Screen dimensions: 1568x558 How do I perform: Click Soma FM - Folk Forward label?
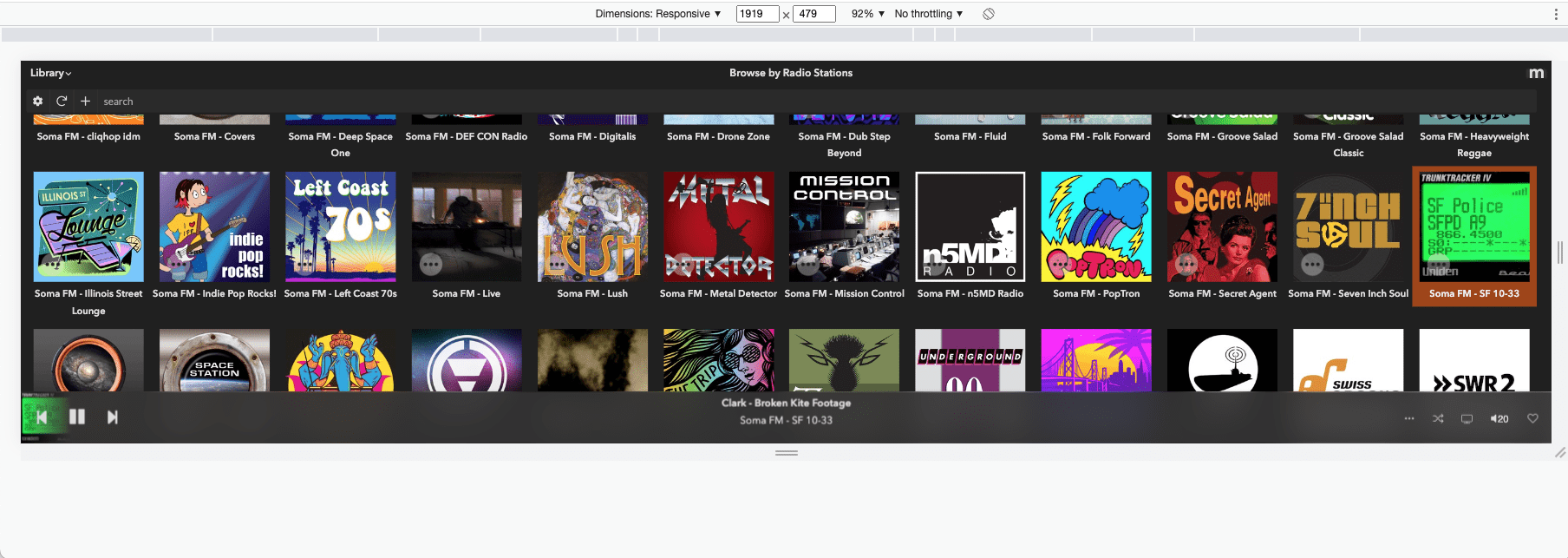click(x=1096, y=136)
